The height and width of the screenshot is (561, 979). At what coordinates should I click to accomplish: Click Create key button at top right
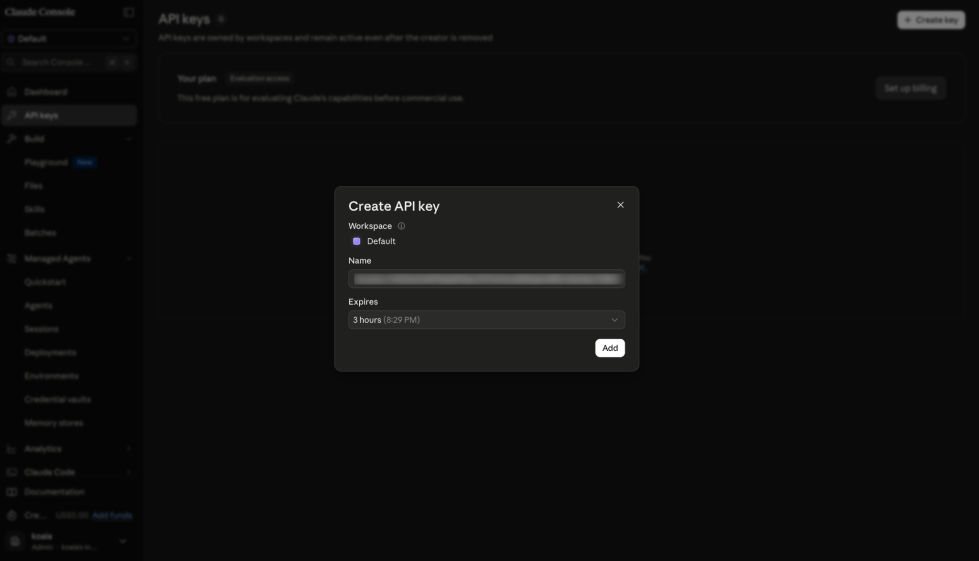(x=930, y=20)
